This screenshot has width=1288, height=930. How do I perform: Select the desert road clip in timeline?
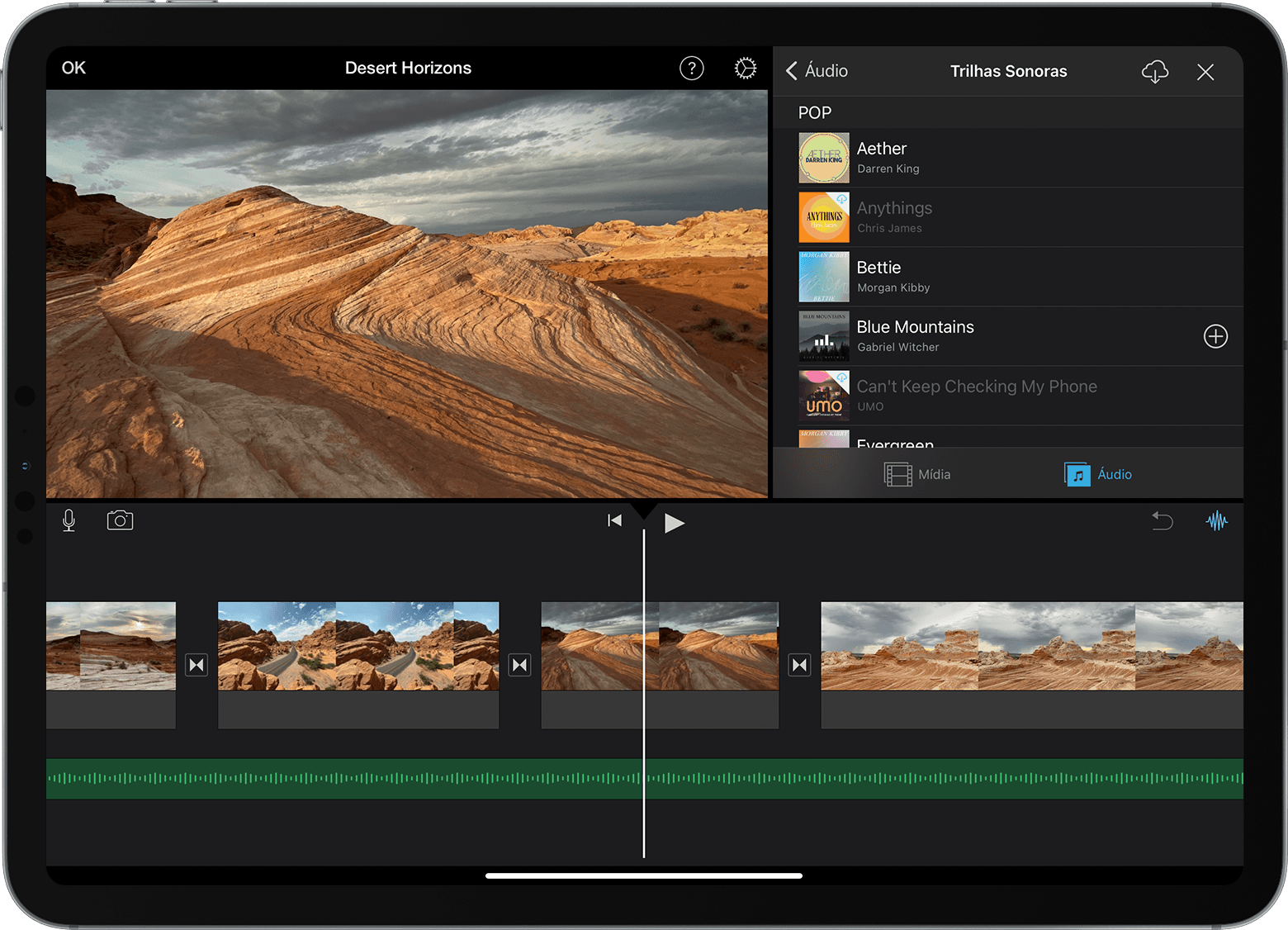click(x=358, y=646)
